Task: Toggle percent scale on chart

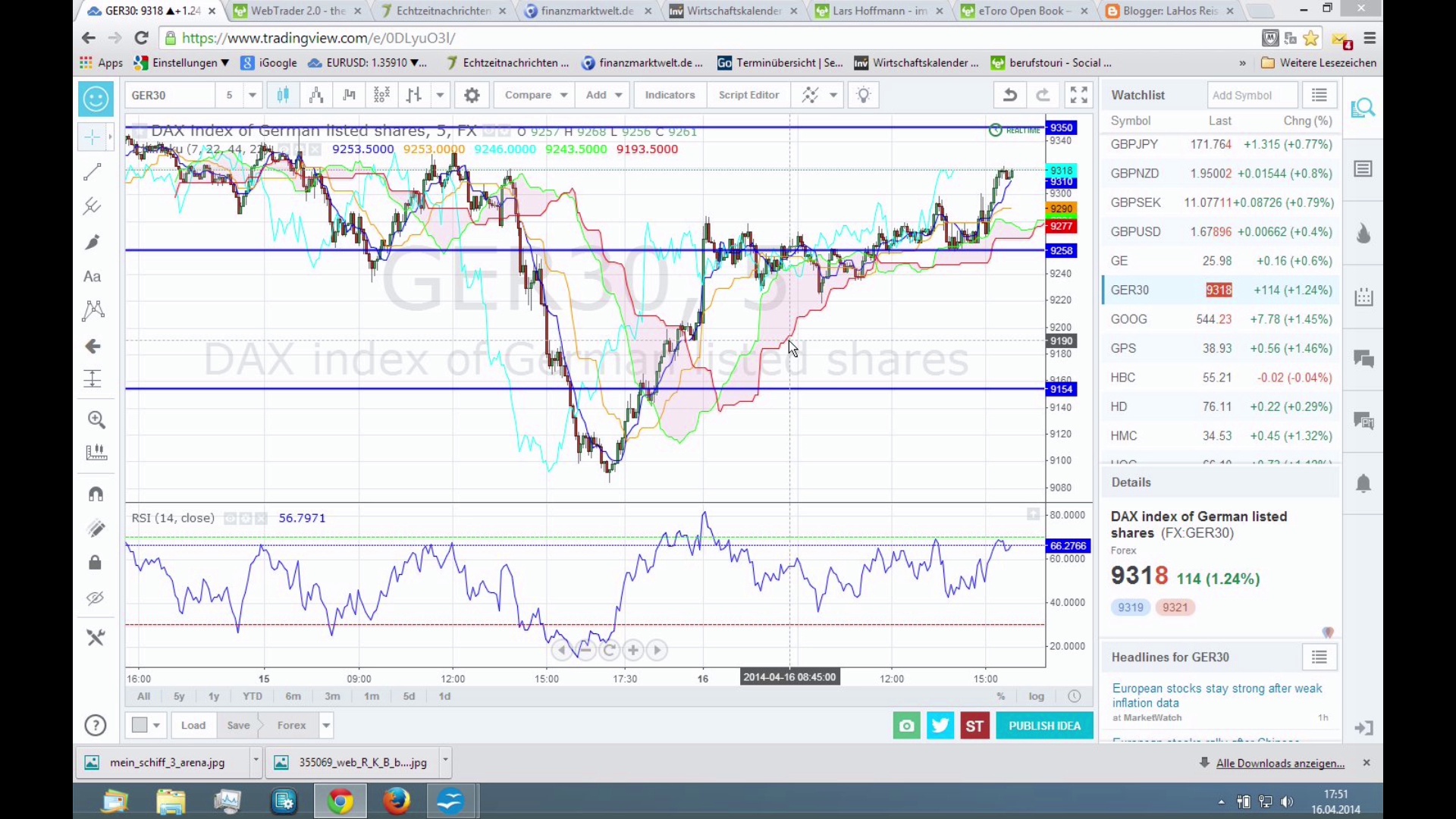Action: coord(1001,696)
